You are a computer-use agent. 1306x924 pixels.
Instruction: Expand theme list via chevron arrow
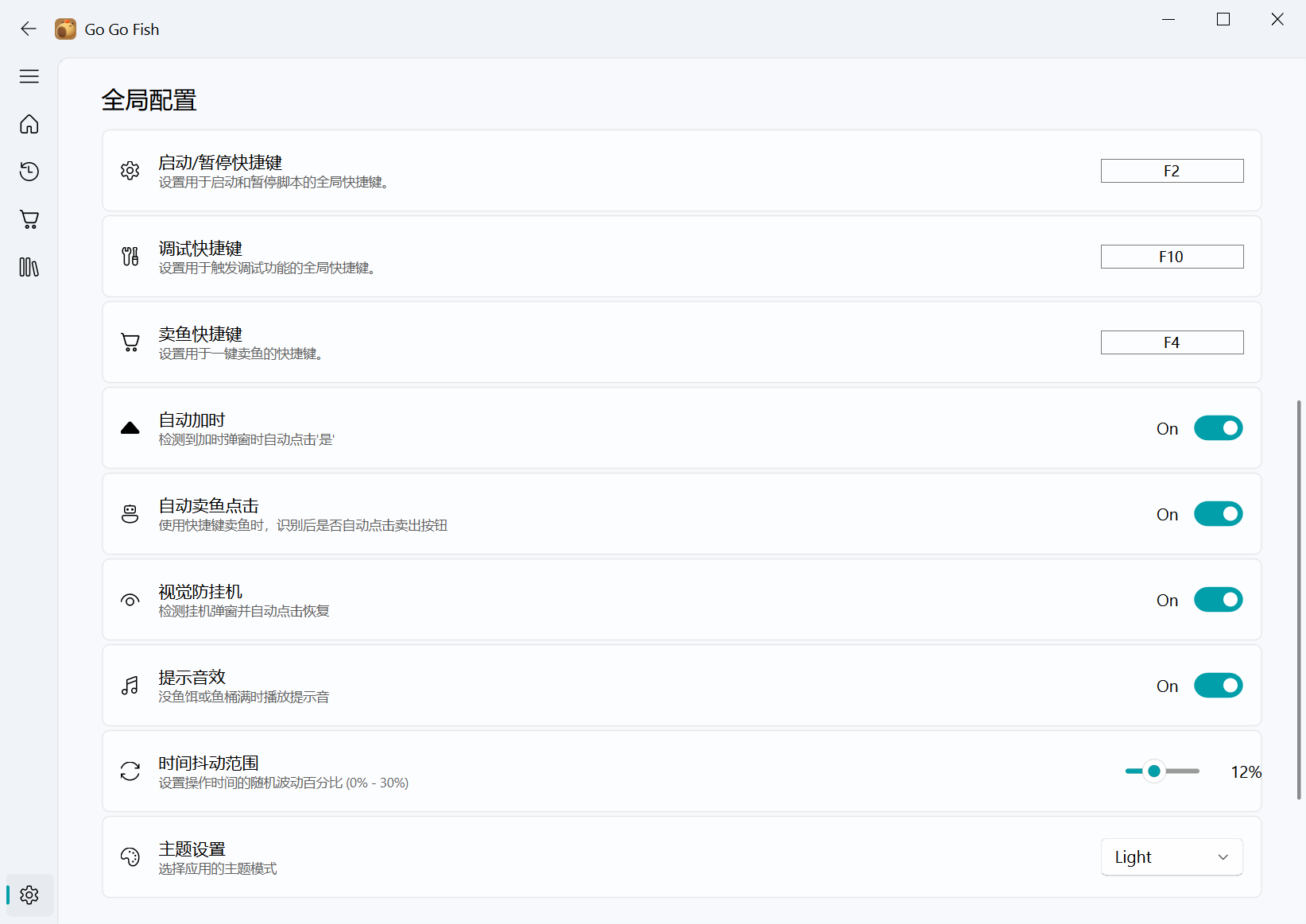(x=1223, y=857)
